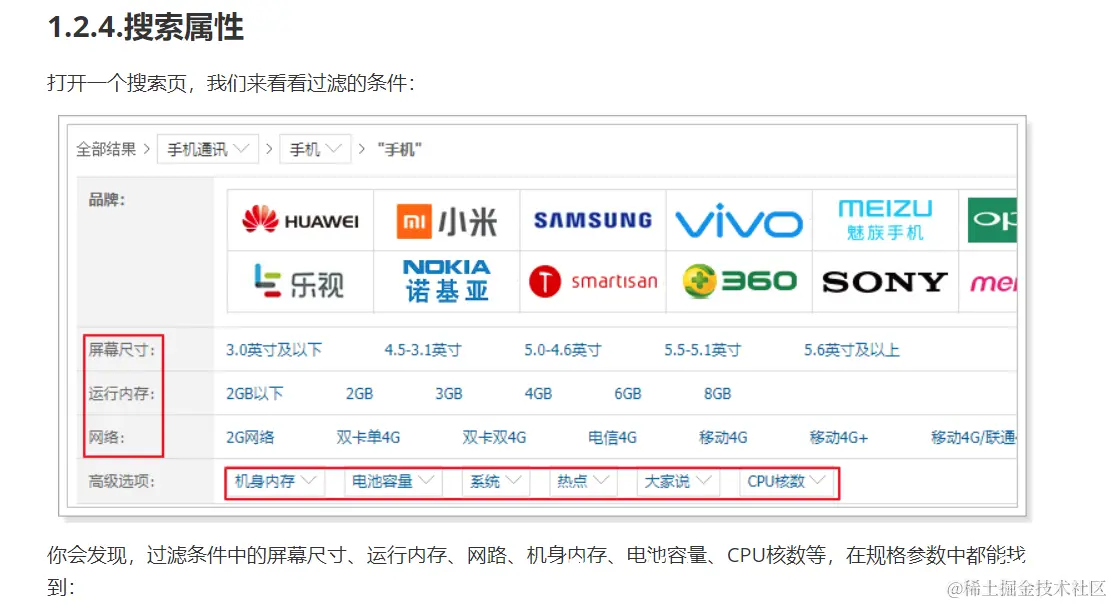1113x605 pixels.
Task: Go to 全部结果 breadcrumb
Action: (106, 149)
